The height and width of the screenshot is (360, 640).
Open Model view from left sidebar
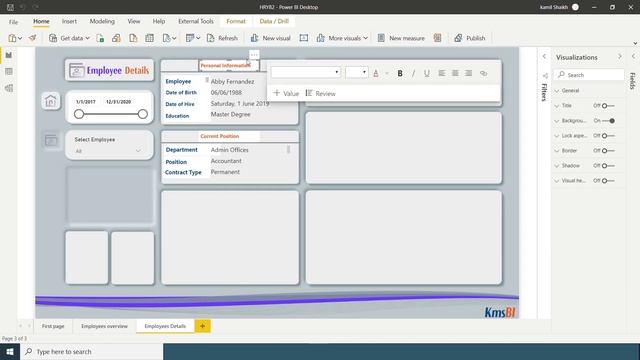tap(9, 88)
